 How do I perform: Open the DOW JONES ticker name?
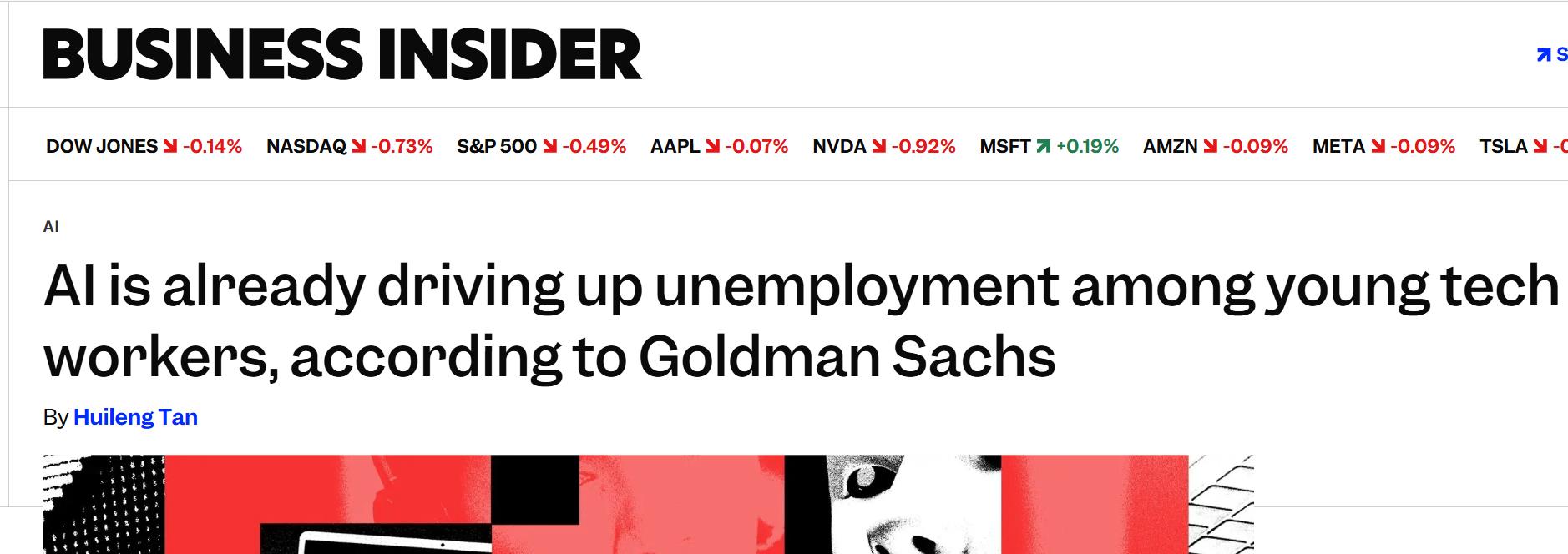click(x=102, y=147)
